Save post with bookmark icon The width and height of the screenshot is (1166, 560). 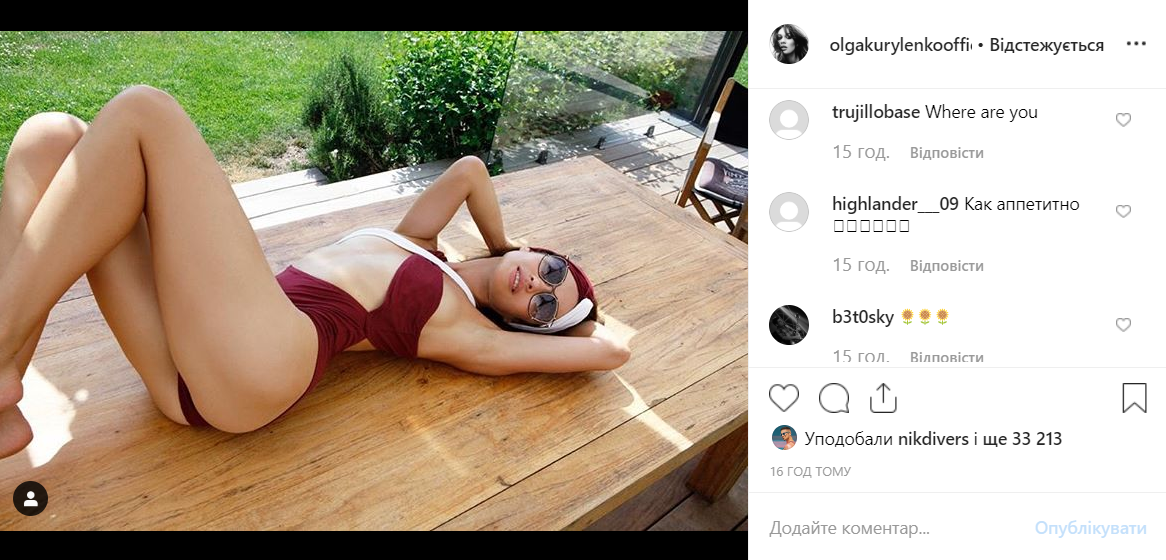1134,398
